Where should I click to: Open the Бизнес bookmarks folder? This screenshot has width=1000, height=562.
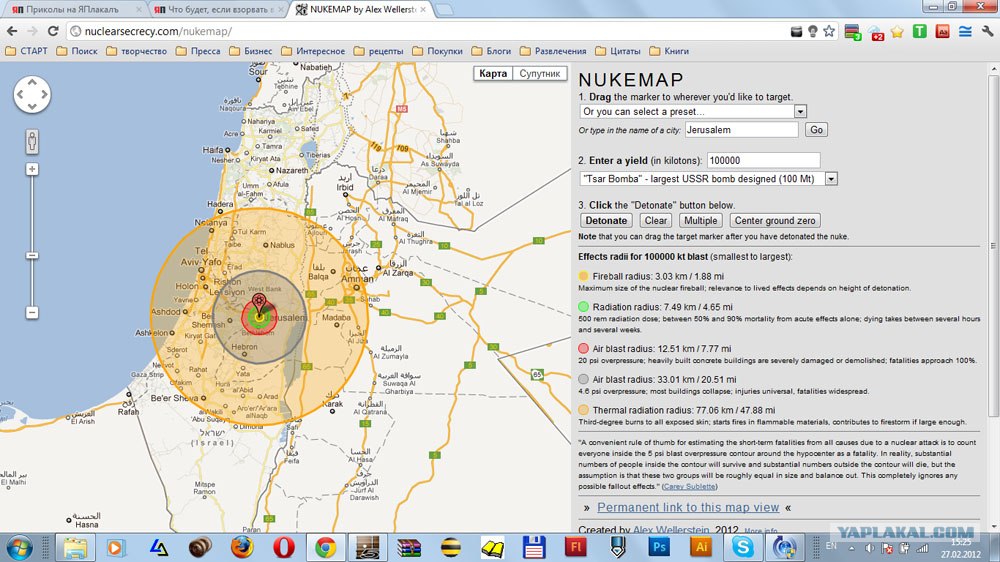pyautogui.click(x=251, y=51)
